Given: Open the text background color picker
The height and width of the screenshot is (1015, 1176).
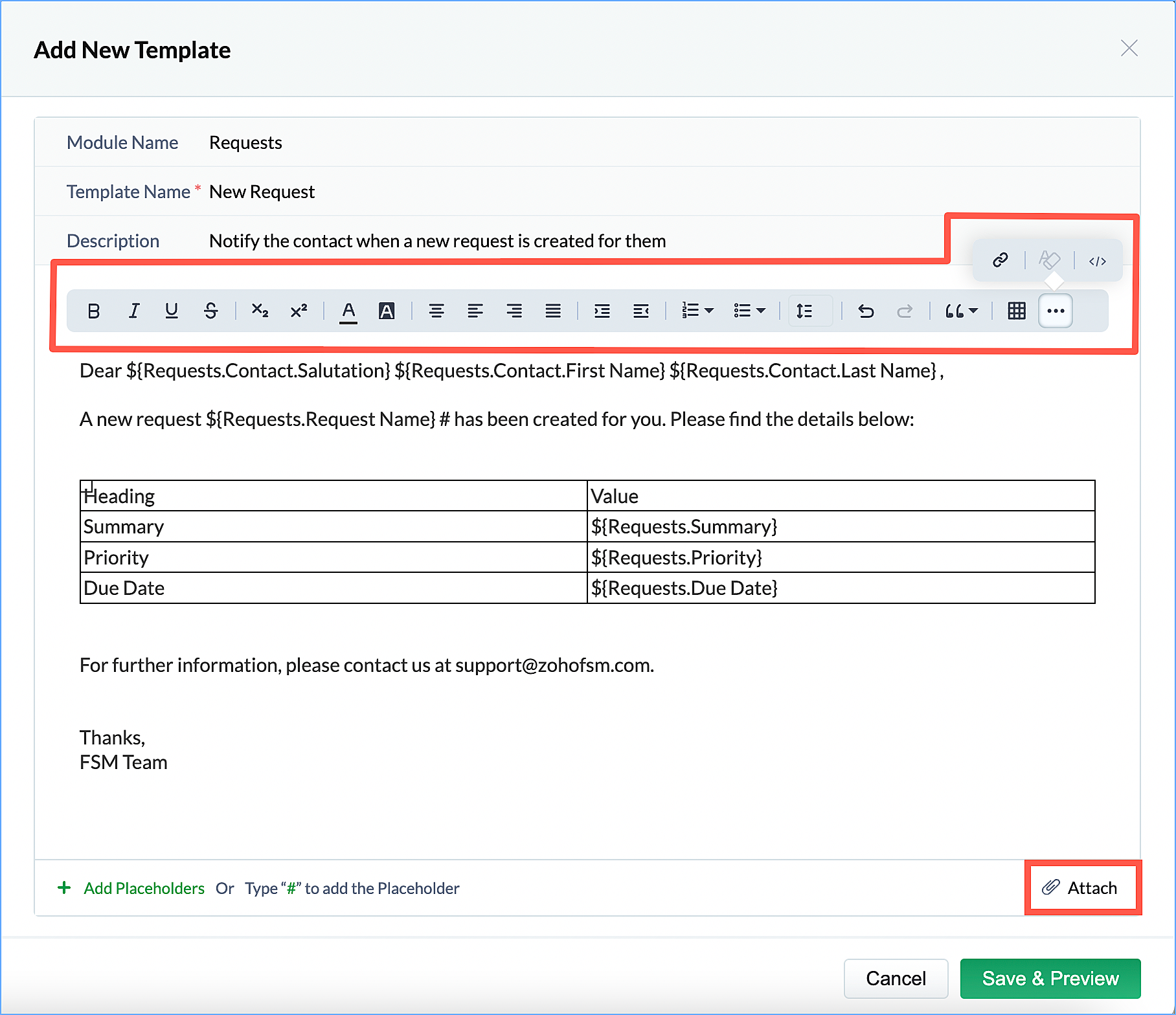Looking at the screenshot, I should (x=387, y=311).
